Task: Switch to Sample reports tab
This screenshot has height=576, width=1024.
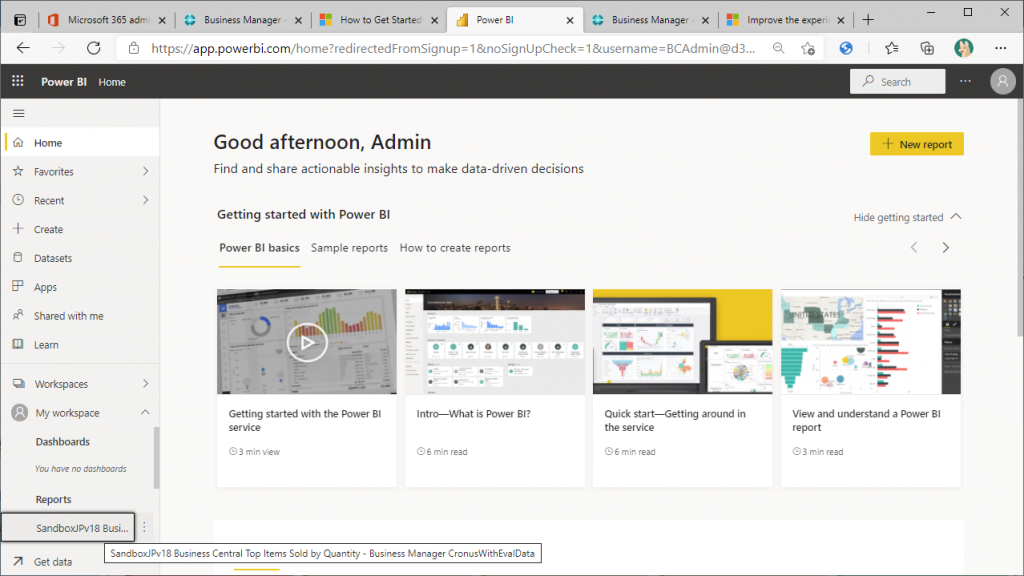Action: [x=349, y=248]
